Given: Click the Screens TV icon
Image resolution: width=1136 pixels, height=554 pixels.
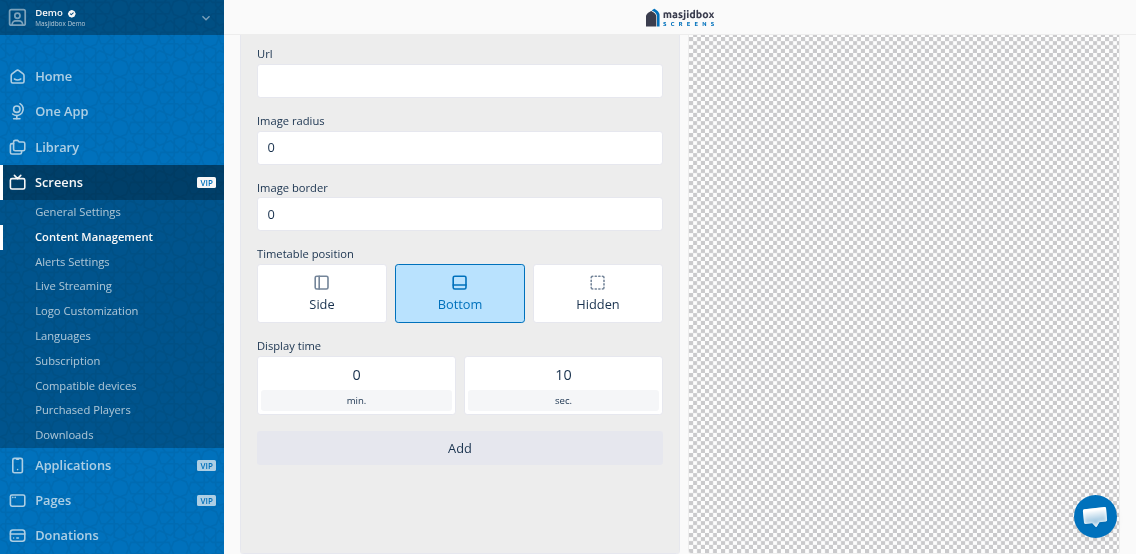Looking at the screenshot, I should [x=17, y=182].
